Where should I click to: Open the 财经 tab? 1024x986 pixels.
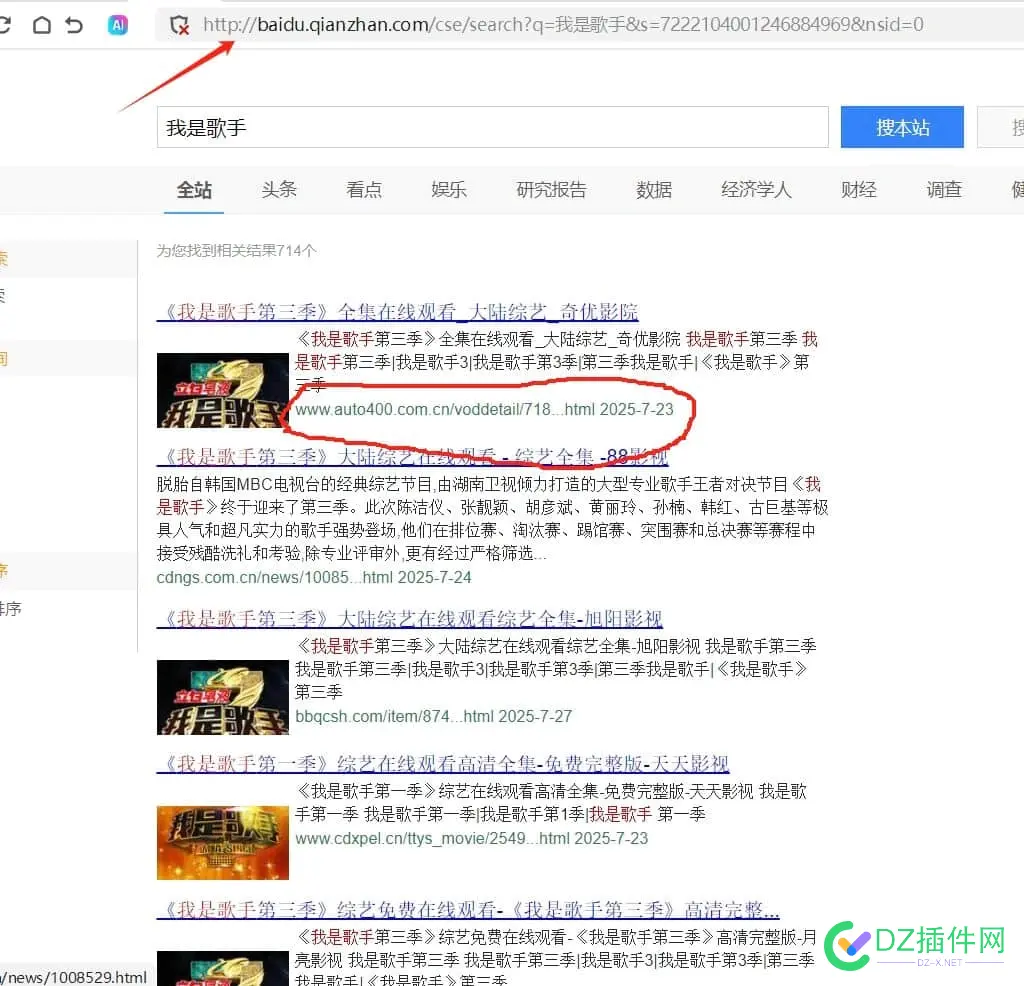tap(858, 190)
